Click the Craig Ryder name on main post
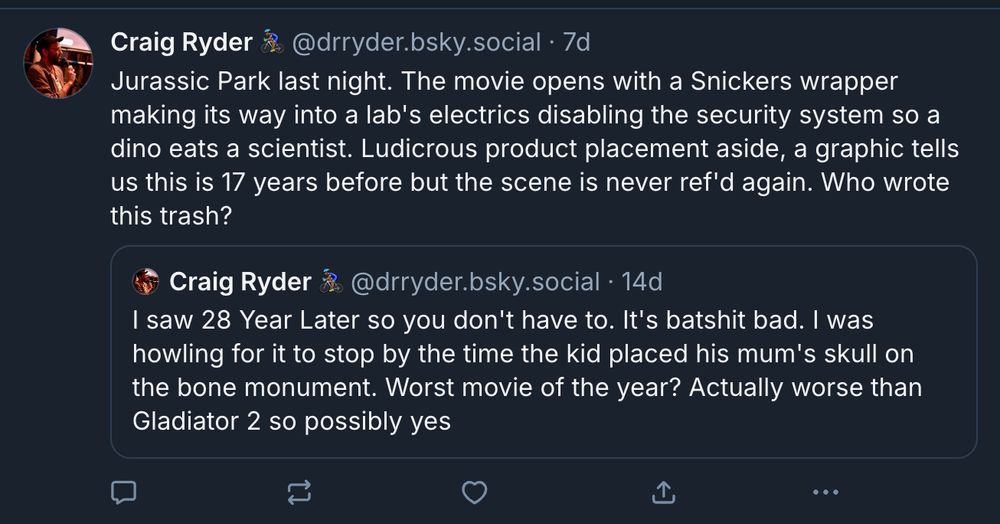The height and width of the screenshot is (524, 1000). tap(181, 42)
